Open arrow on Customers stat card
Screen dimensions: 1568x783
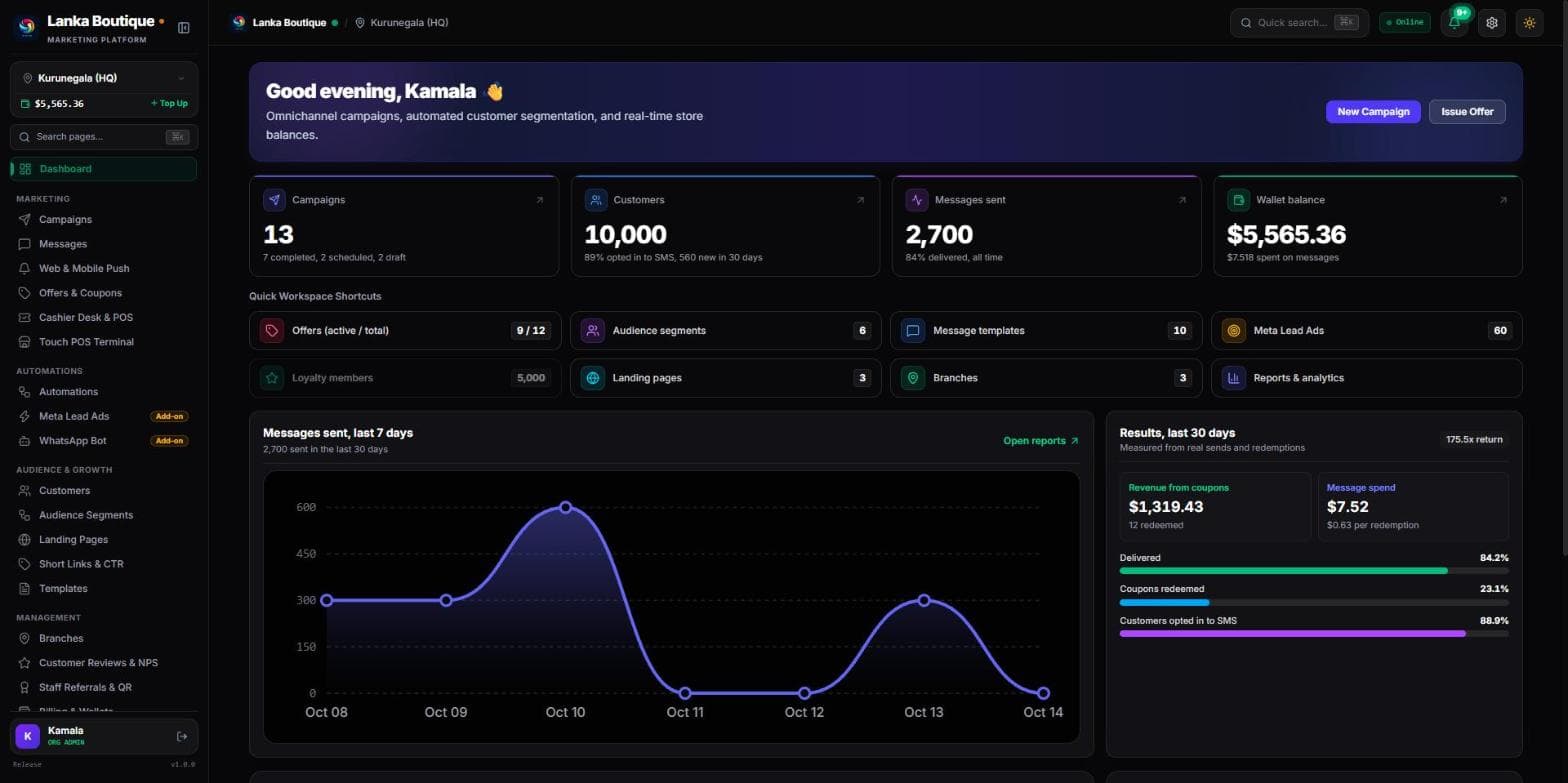861,200
